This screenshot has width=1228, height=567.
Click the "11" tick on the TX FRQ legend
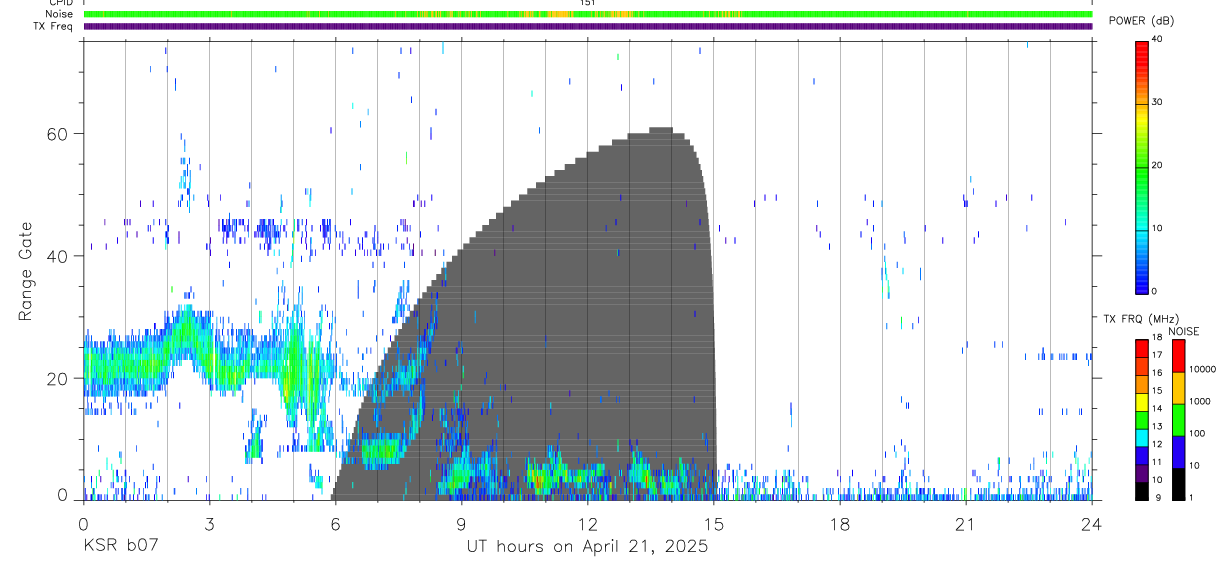tap(1157, 461)
